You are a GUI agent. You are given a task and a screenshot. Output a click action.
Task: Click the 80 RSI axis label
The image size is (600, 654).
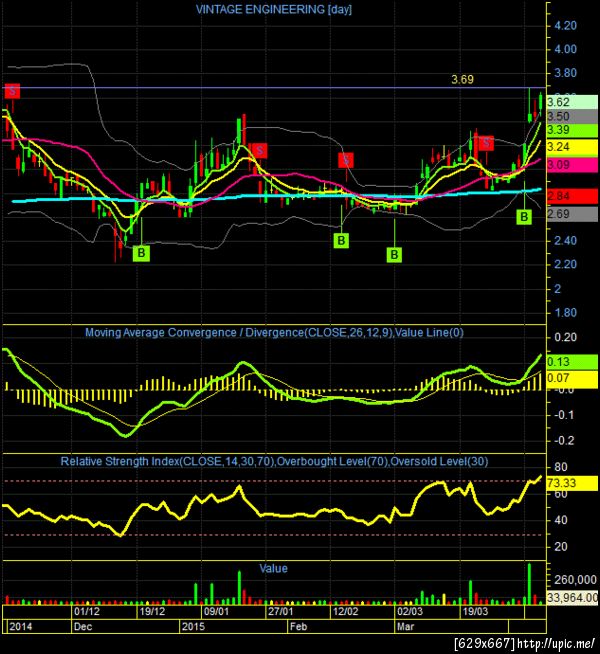561,467
